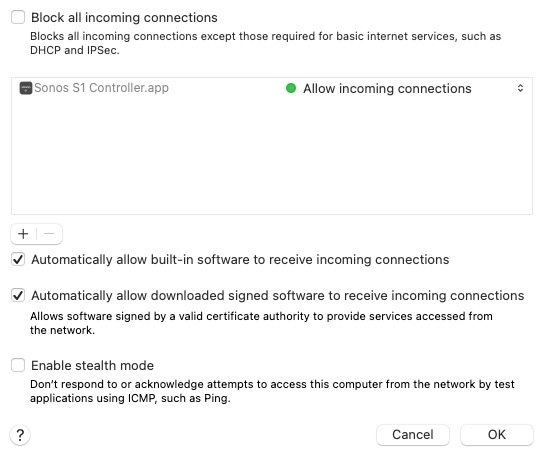Enable the Block all incoming connections checkbox
The height and width of the screenshot is (454, 541).
tap(18, 17)
